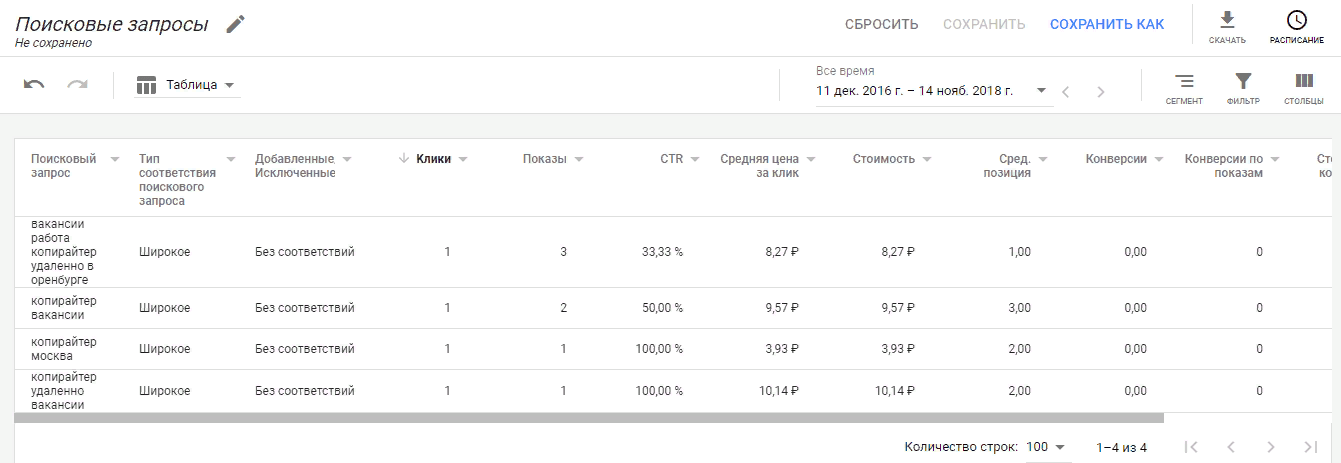Expand the date range dropdown
1341x463 pixels.
[1041, 90]
